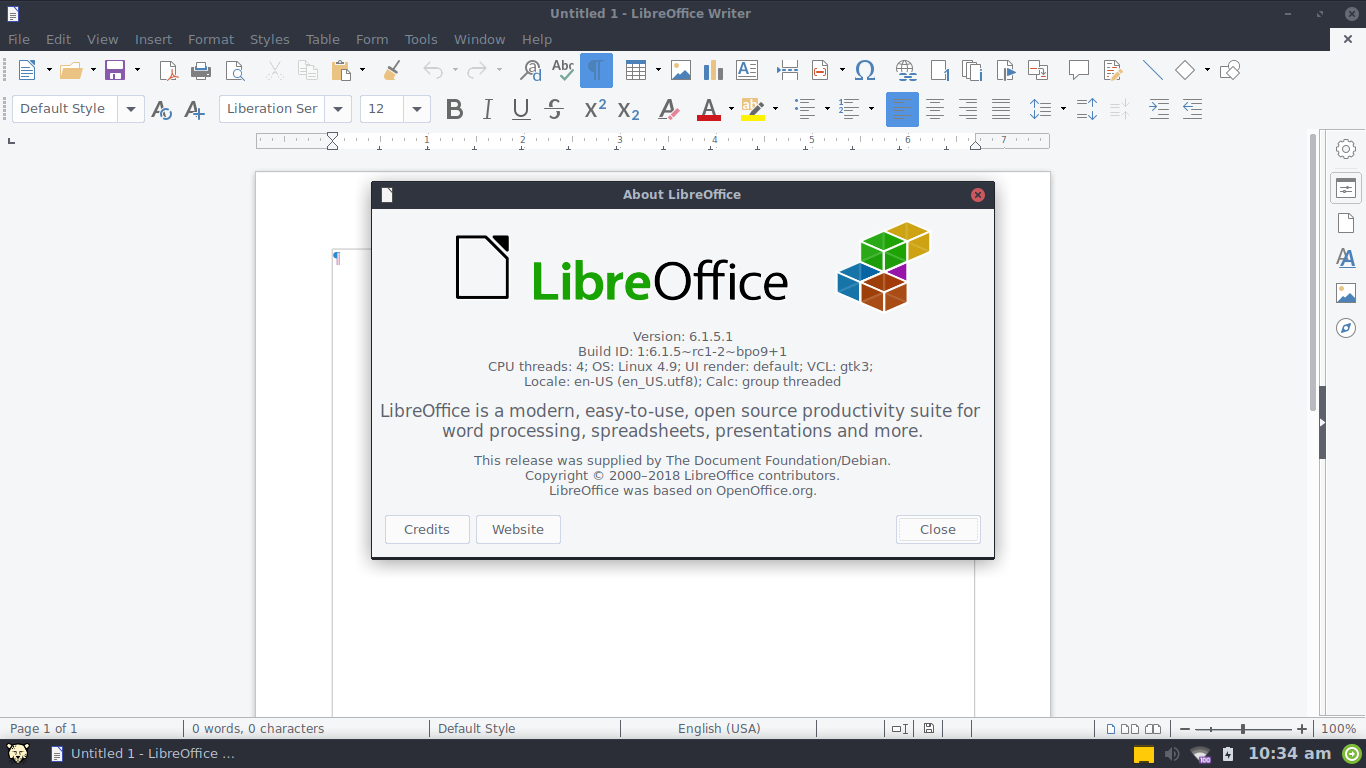Click Close button in About dialog
Screen dimensions: 1366x768
pyautogui.click(x=938, y=529)
